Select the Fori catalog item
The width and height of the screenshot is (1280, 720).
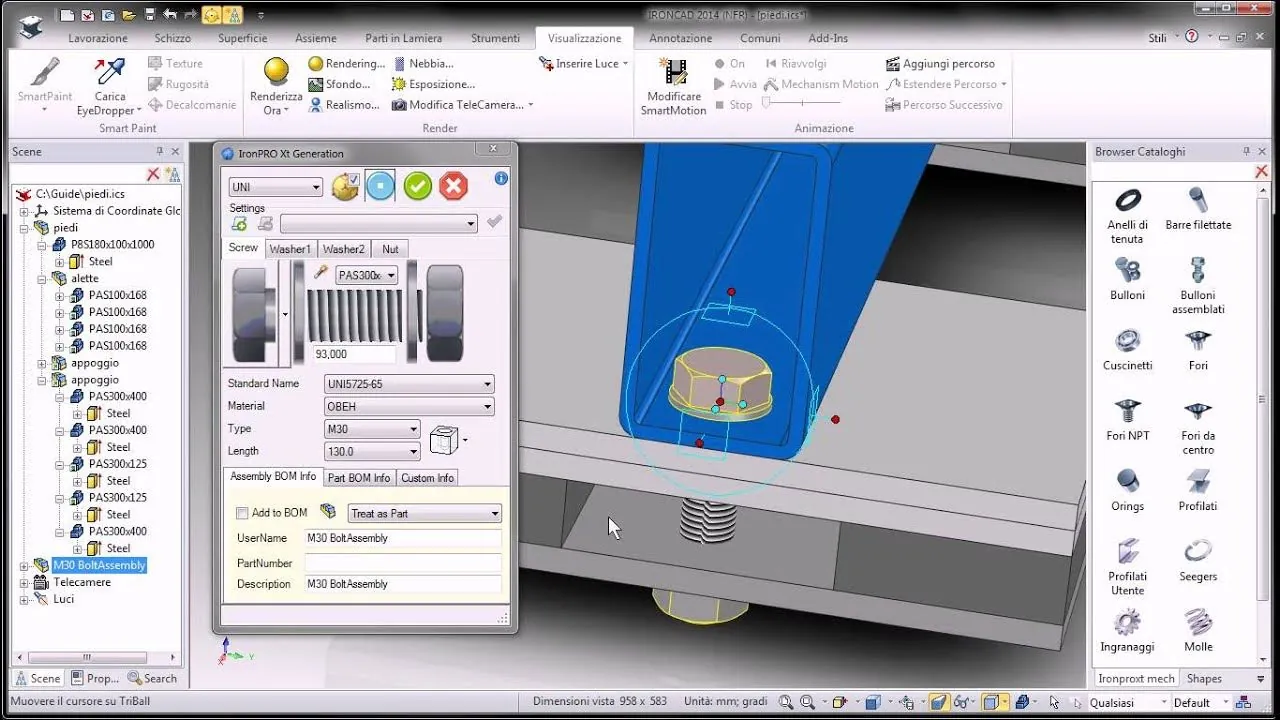[x=1198, y=349]
